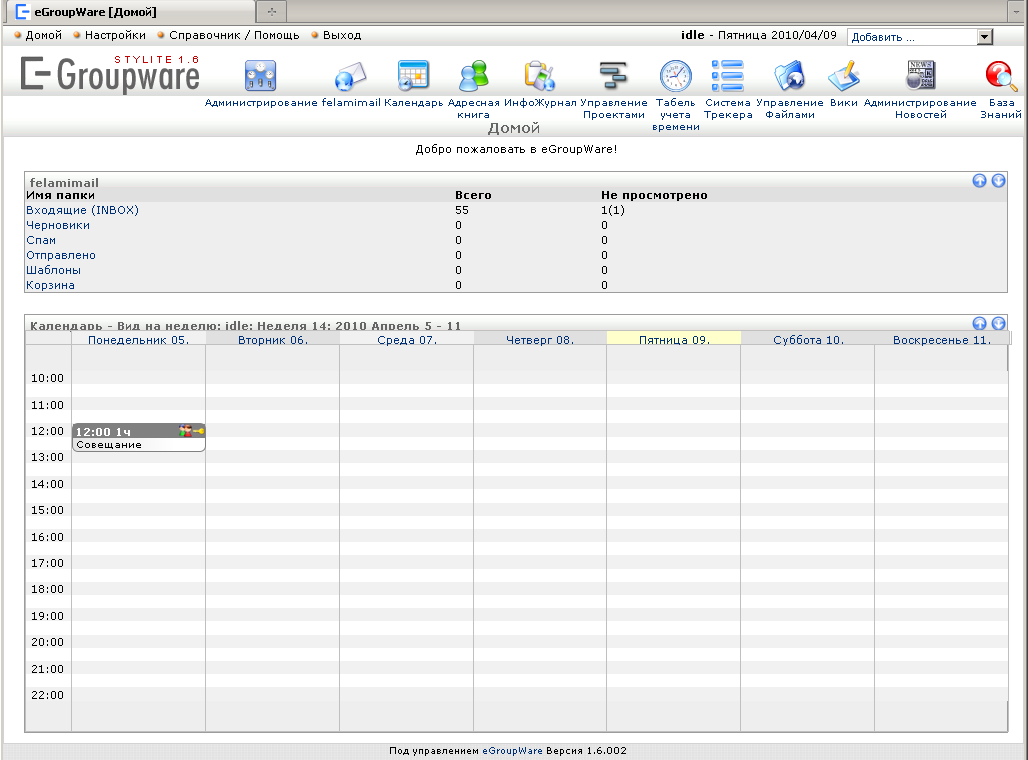Open Настройки menu item

point(115,35)
